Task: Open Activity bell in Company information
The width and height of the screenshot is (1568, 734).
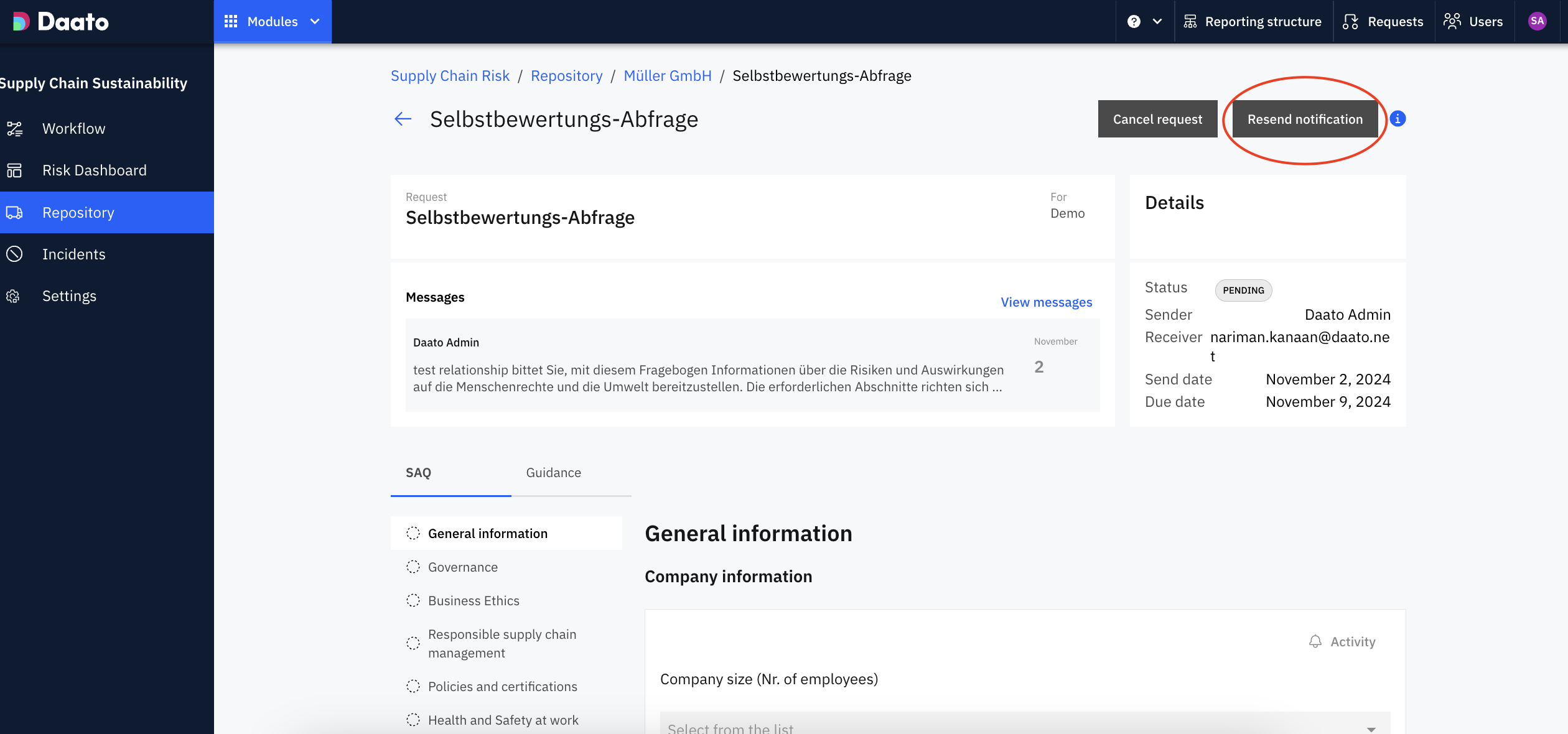Action: pos(1342,641)
